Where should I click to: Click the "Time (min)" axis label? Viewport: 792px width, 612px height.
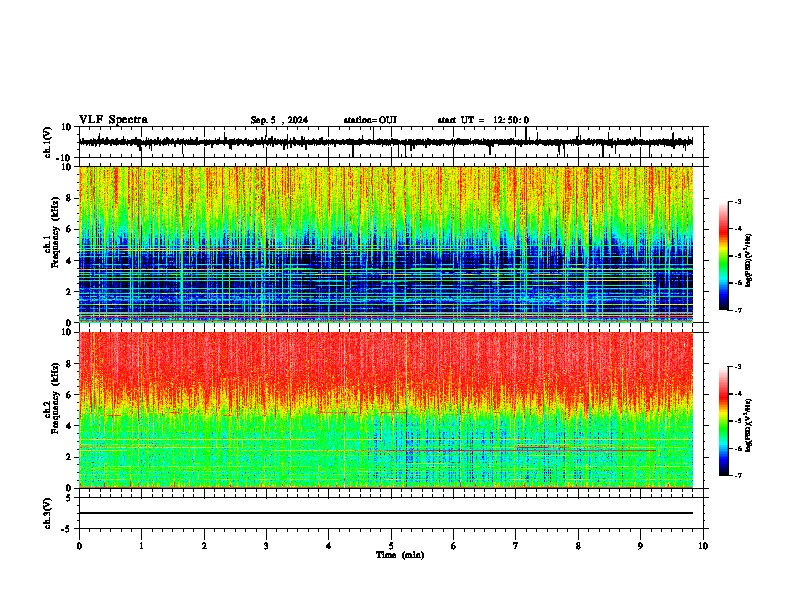tap(400, 555)
